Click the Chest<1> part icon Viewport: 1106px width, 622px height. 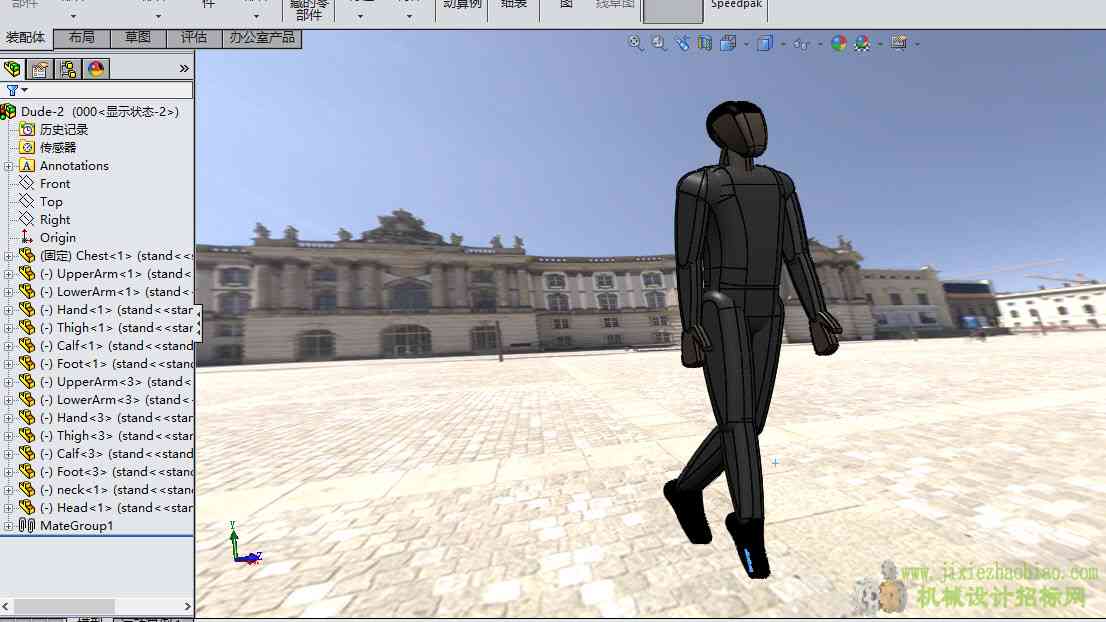(27, 255)
